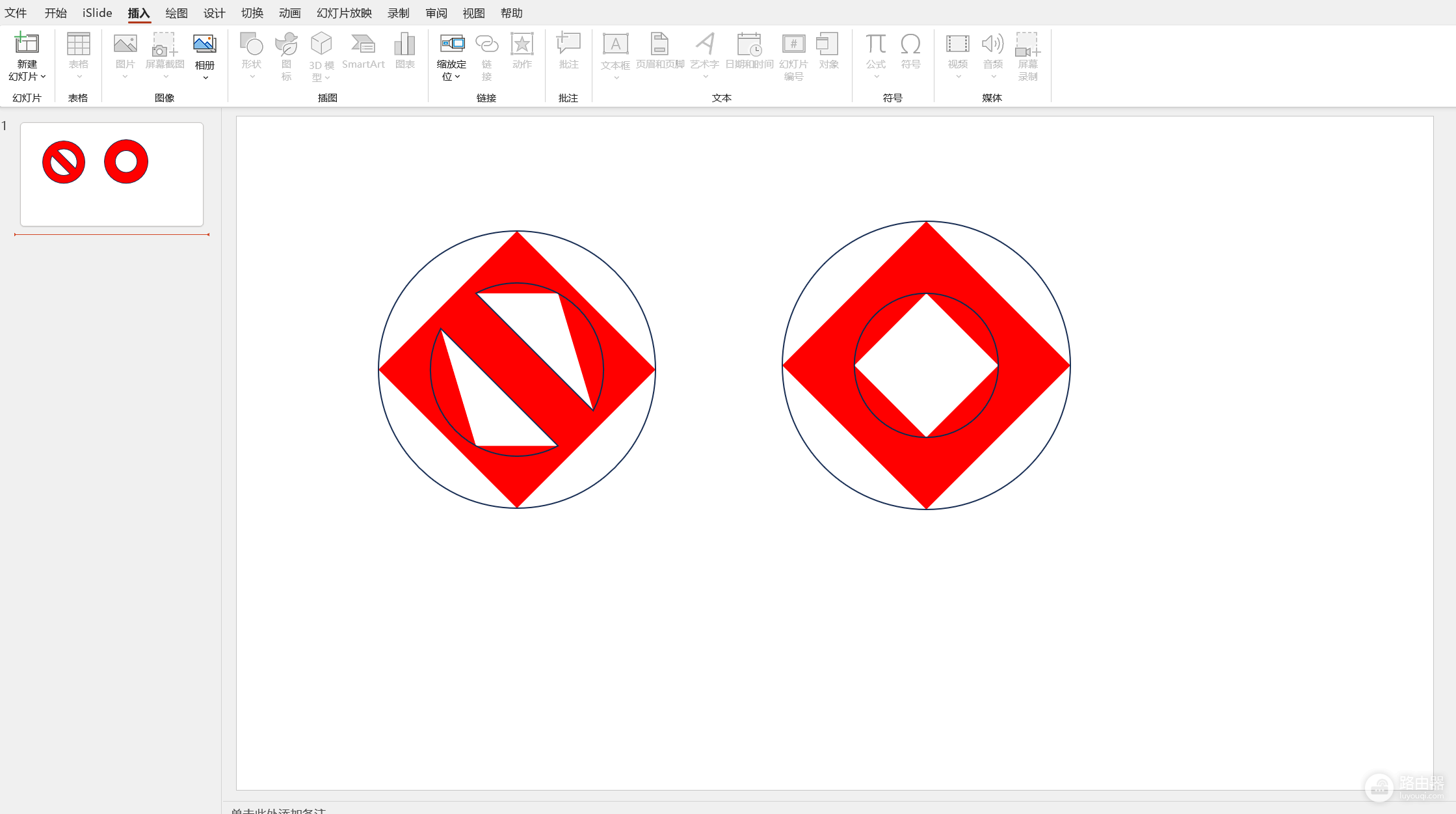Viewport: 1456px width, 814px height.
Task: Click the Screen Recording (屏幕录制) icon
Action: [1027, 44]
